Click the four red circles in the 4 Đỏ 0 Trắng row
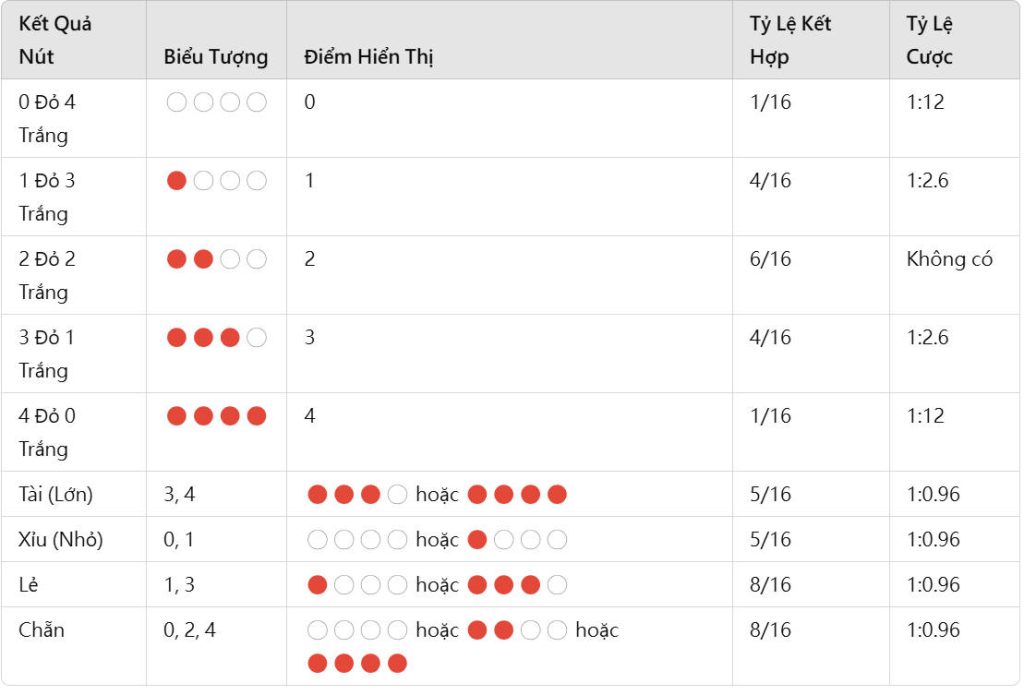Image resolution: width=1024 pixels, height=695 pixels. click(216, 416)
